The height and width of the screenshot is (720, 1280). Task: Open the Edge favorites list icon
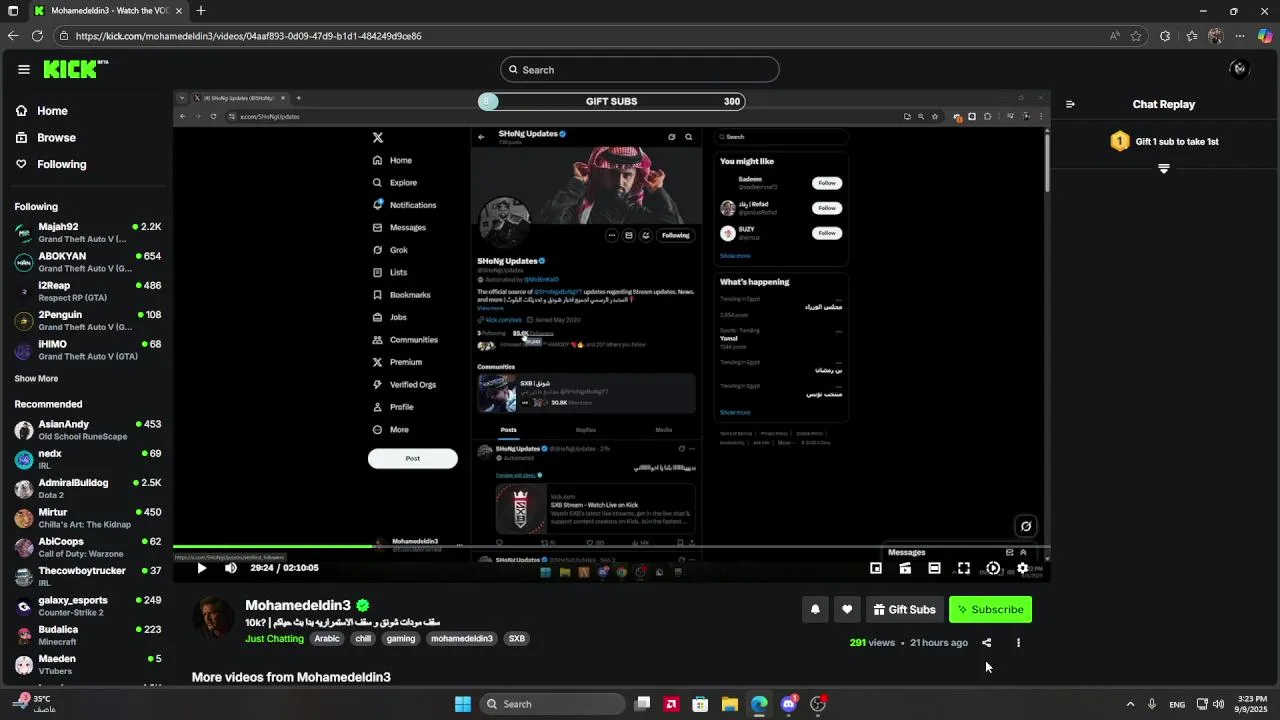[x=1191, y=36]
